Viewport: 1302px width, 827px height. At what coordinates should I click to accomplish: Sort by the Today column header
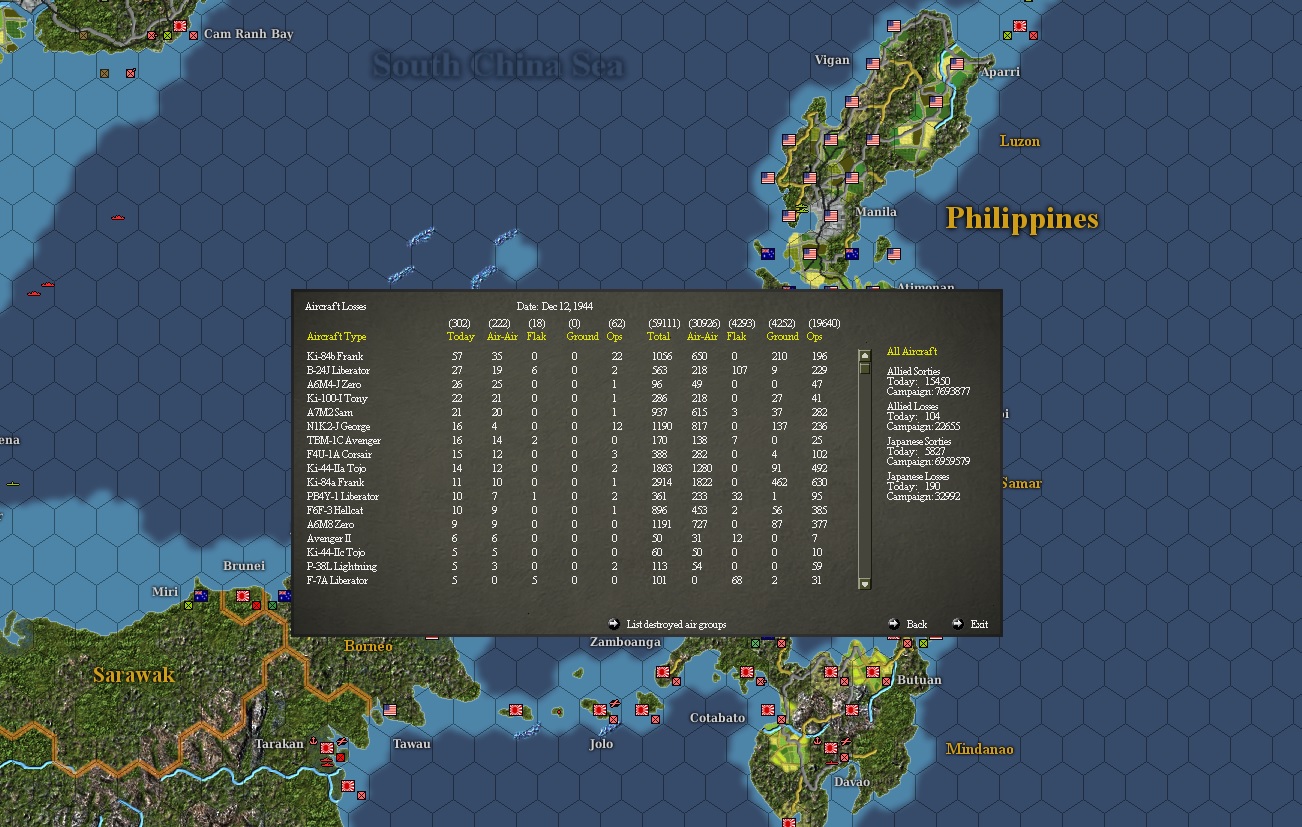[461, 337]
